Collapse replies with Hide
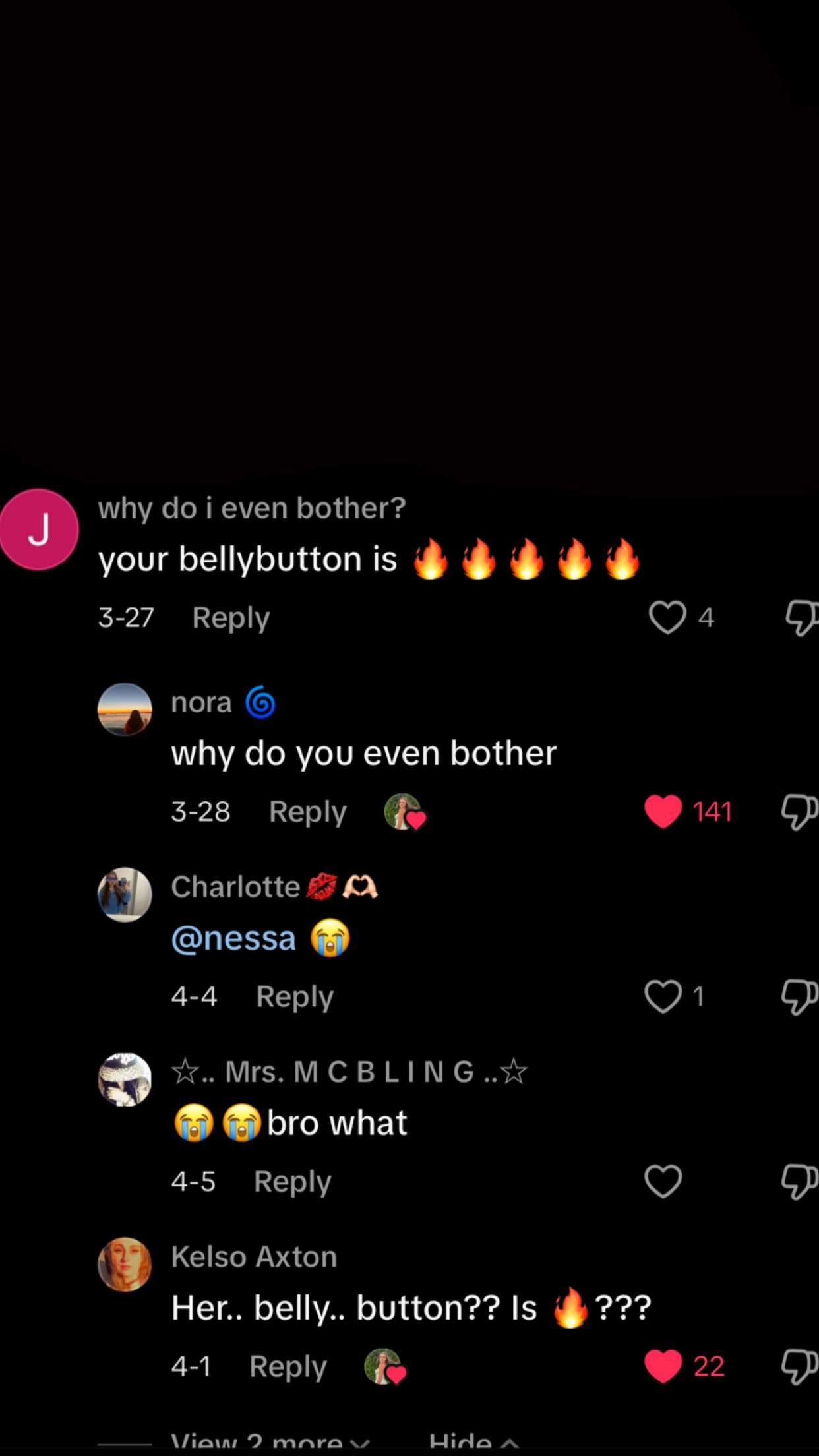This screenshot has width=819, height=1456. click(472, 1443)
